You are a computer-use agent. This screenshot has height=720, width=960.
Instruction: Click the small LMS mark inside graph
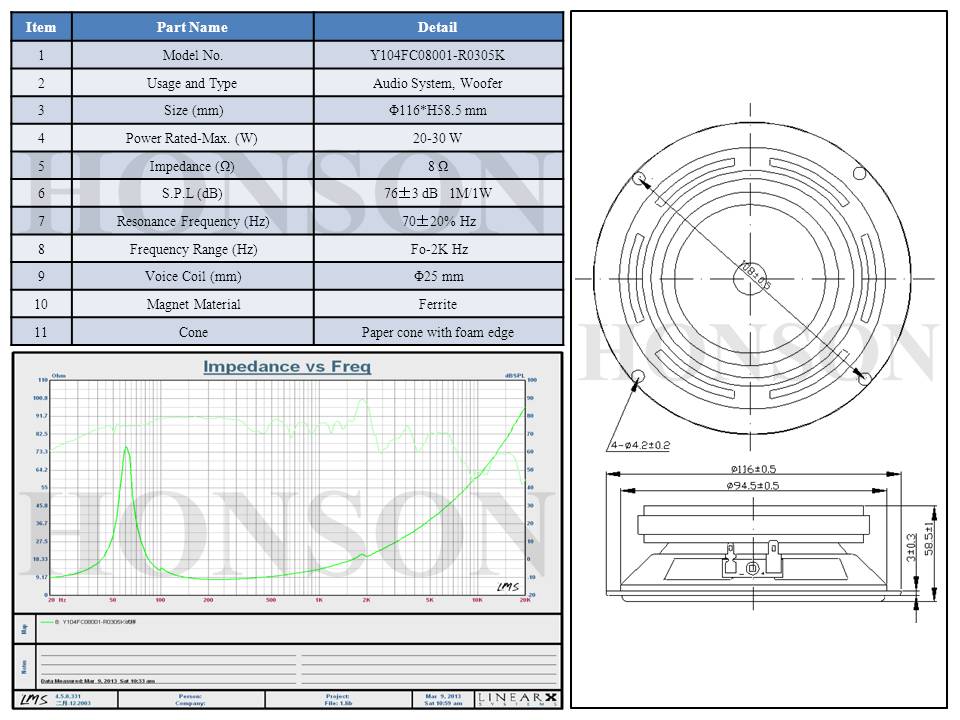click(507, 586)
